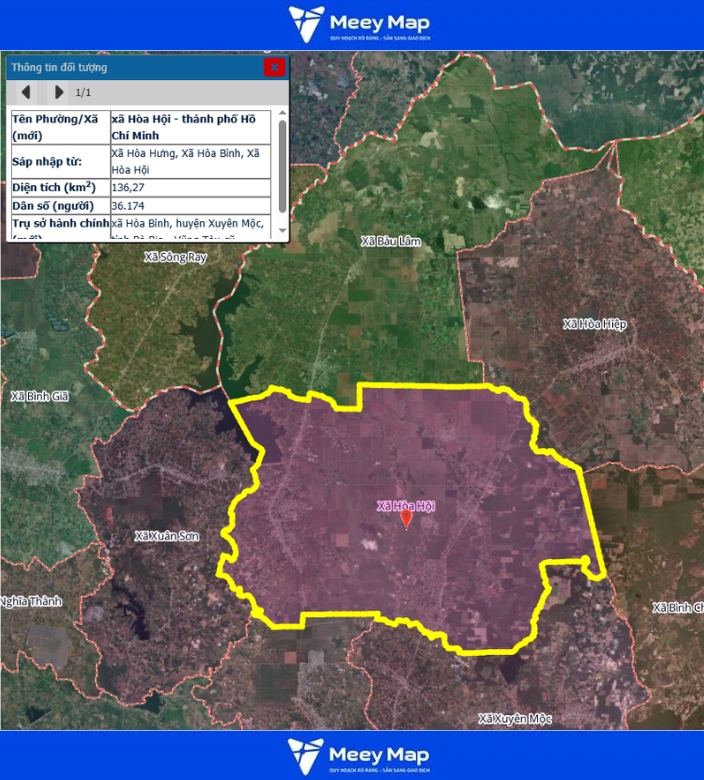Screen dimensions: 704x780
Task: Click the info panel scrollbar thumb
Action: [282, 165]
